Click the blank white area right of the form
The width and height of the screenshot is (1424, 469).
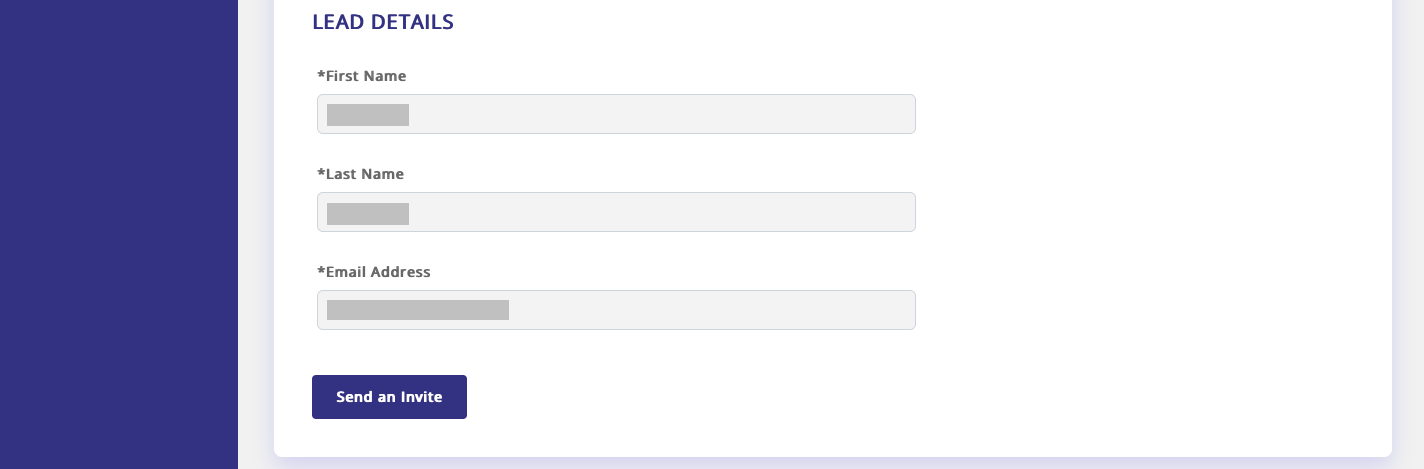coord(1150,220)
